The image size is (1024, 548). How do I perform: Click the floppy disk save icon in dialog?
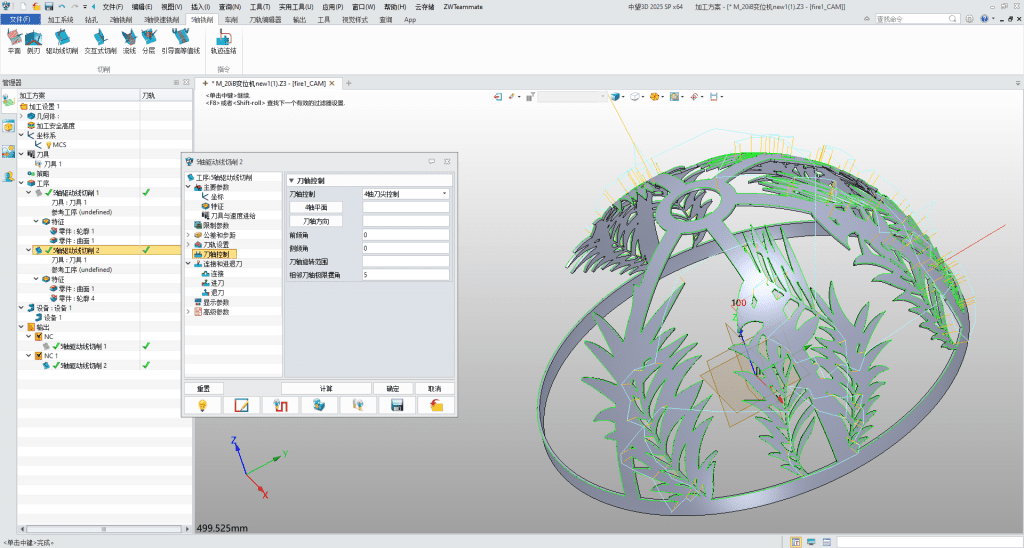click(x=397, y=405)
